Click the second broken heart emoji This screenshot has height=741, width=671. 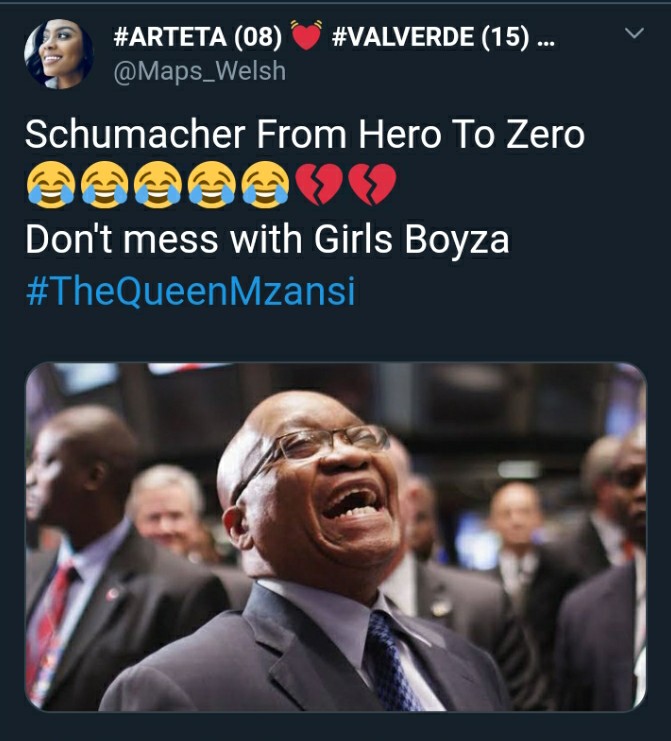(372, 184)
